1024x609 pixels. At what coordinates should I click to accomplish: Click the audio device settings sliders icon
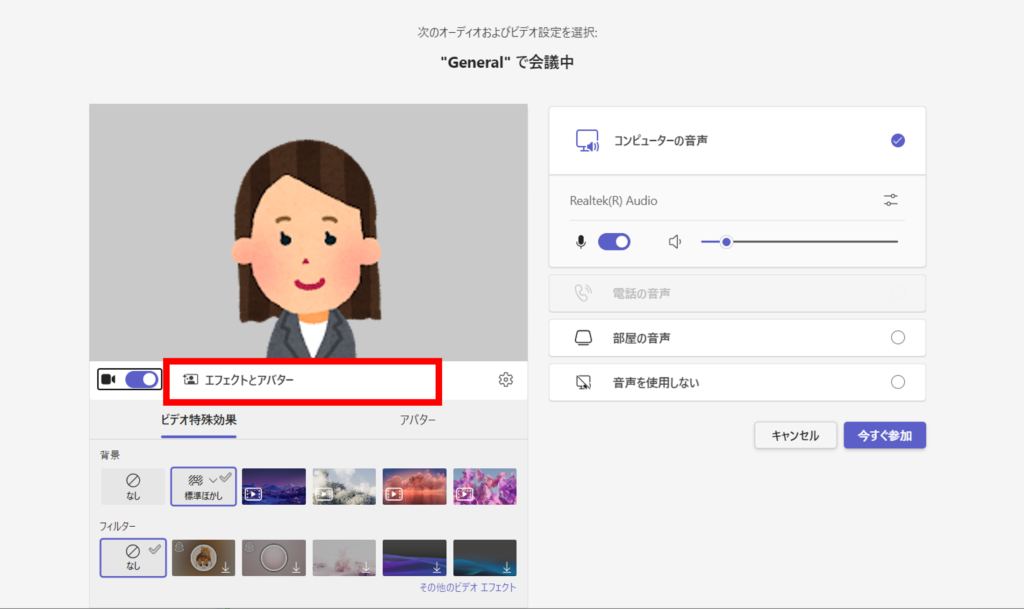coord(890,199)
